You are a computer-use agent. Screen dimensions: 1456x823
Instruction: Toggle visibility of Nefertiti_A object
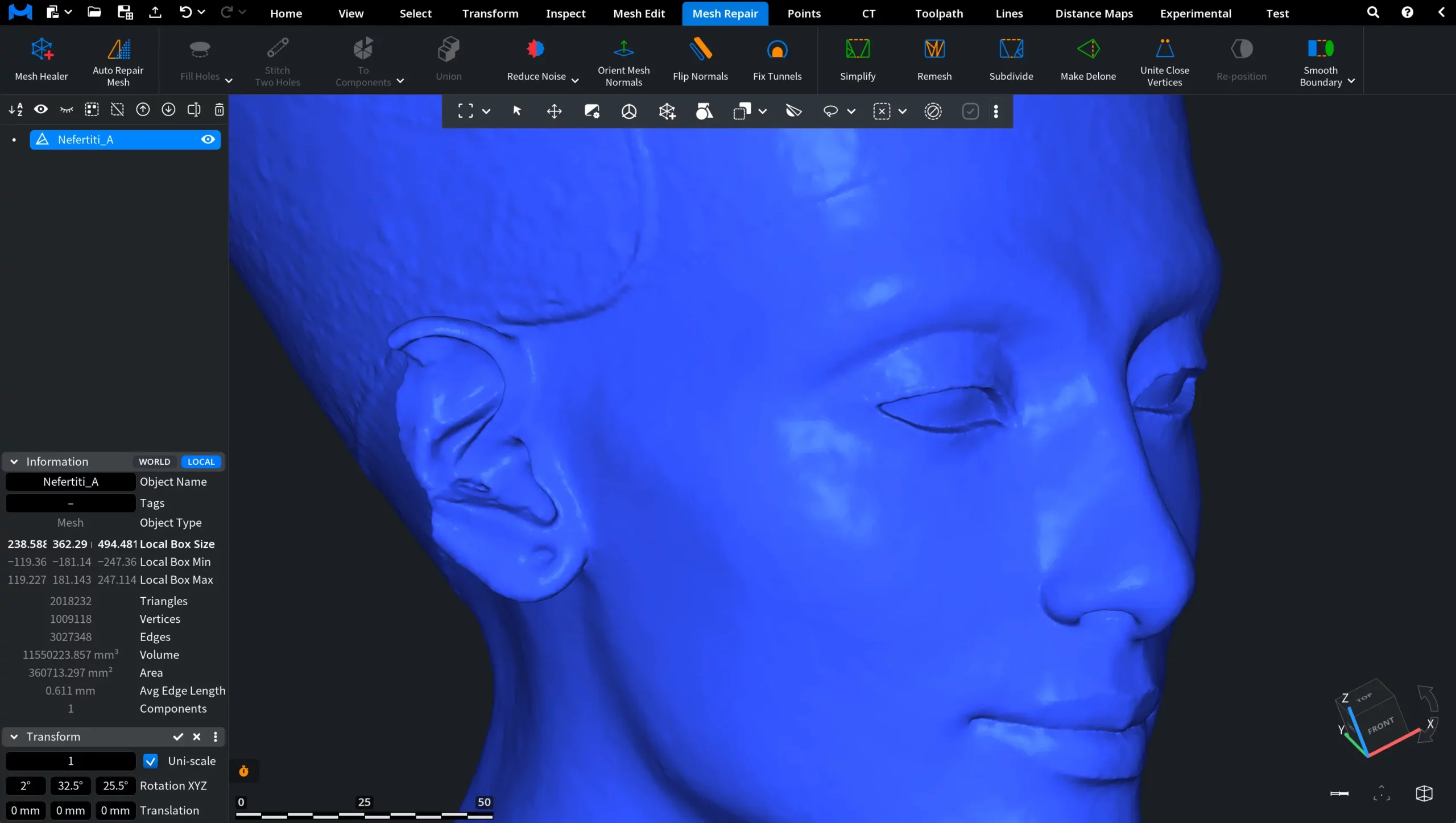pos(208,139)
